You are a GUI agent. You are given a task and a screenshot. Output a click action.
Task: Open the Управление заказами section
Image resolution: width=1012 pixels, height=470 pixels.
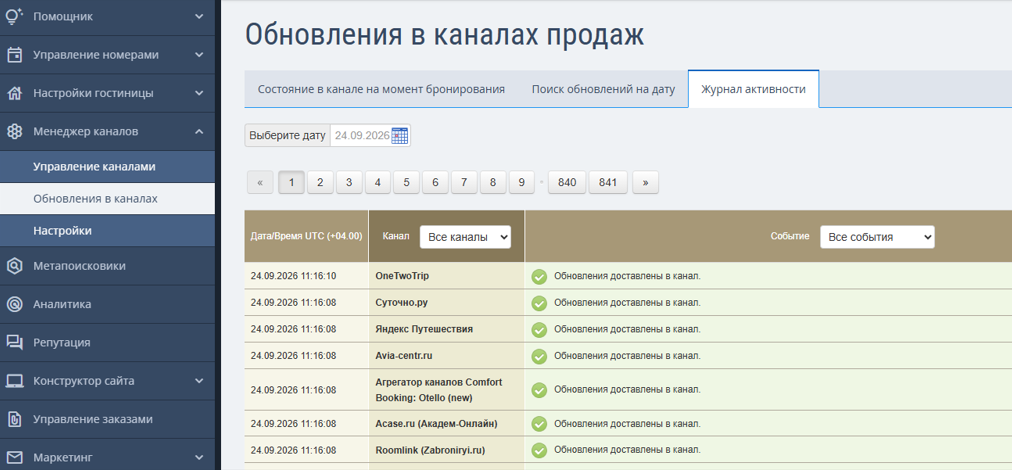pyautogui.click(x=107, y=419)
